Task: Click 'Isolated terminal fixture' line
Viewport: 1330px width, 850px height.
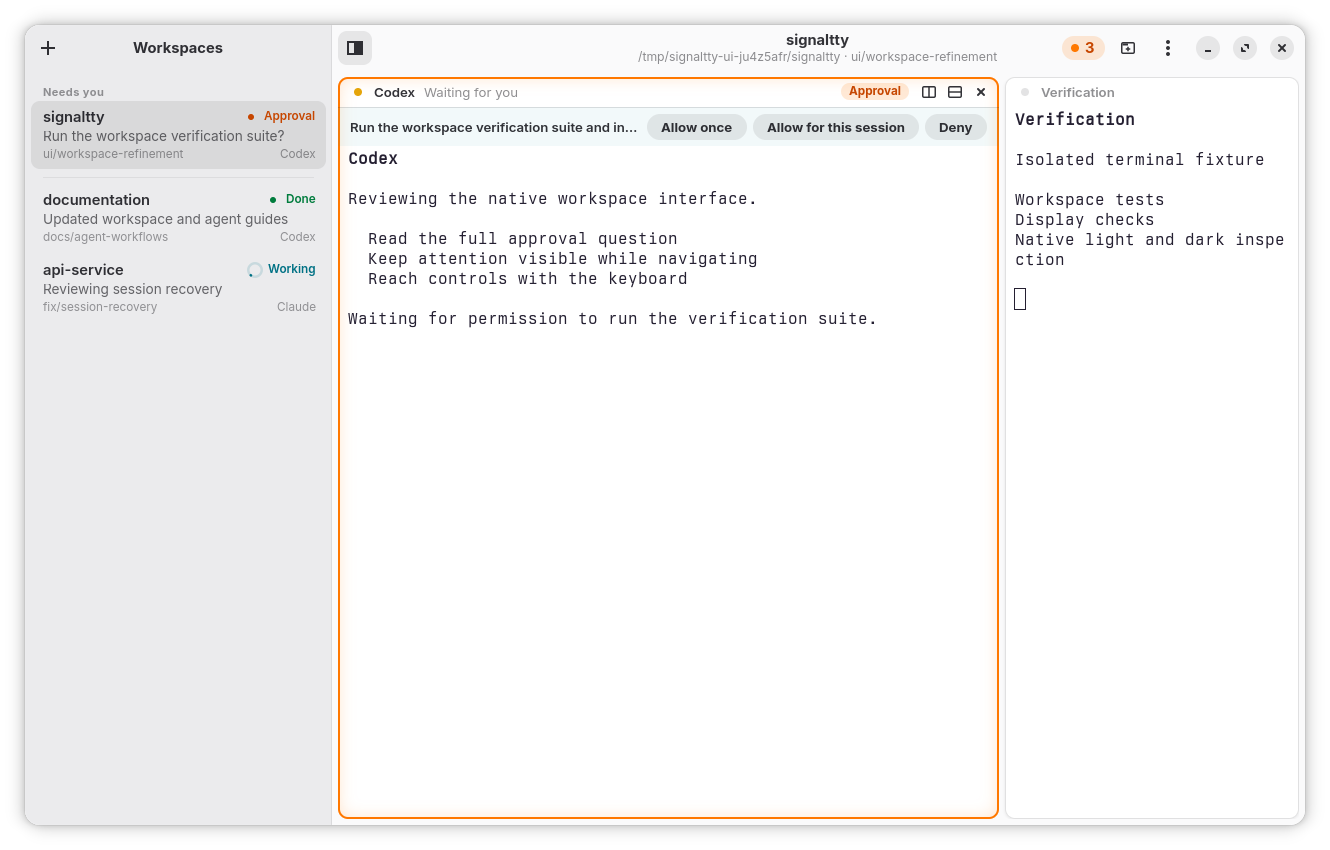Action: [1139, 160]
